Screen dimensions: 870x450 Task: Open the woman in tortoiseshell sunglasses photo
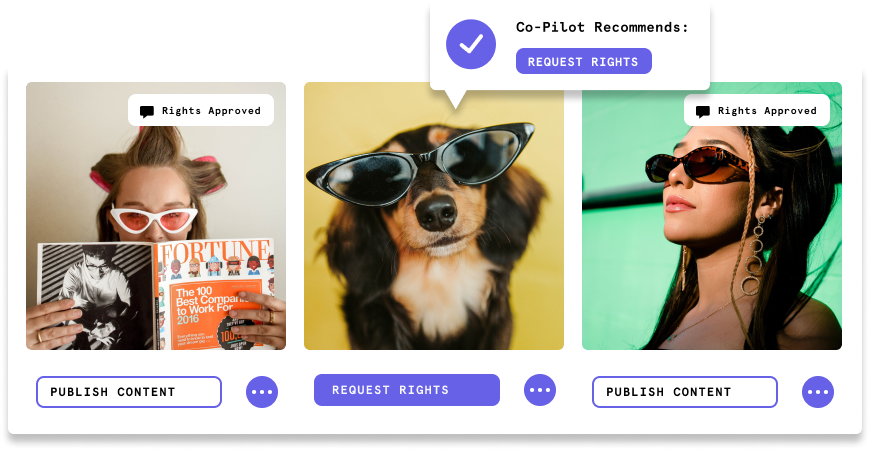[x=712, y=216]
